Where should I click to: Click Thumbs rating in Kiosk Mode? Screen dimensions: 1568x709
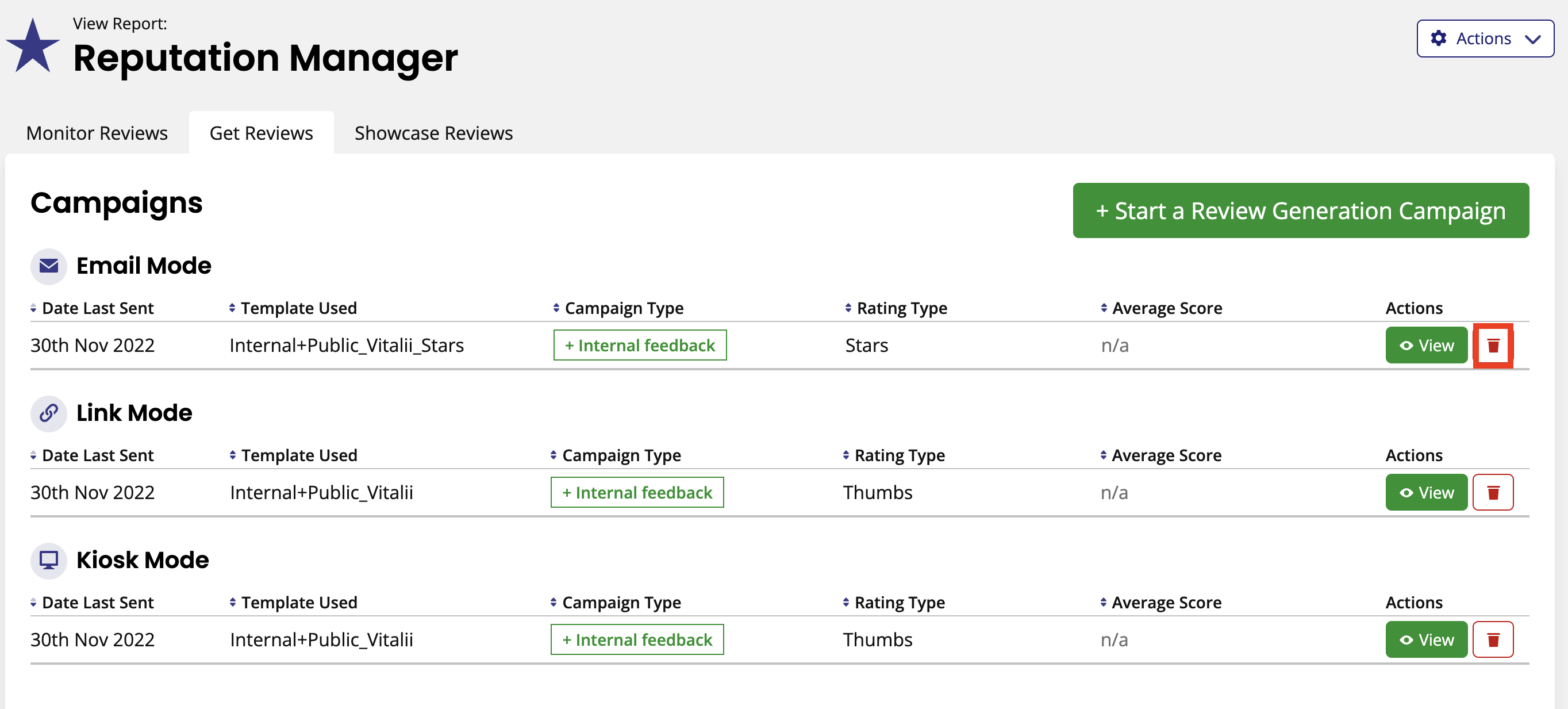[877, 639]
